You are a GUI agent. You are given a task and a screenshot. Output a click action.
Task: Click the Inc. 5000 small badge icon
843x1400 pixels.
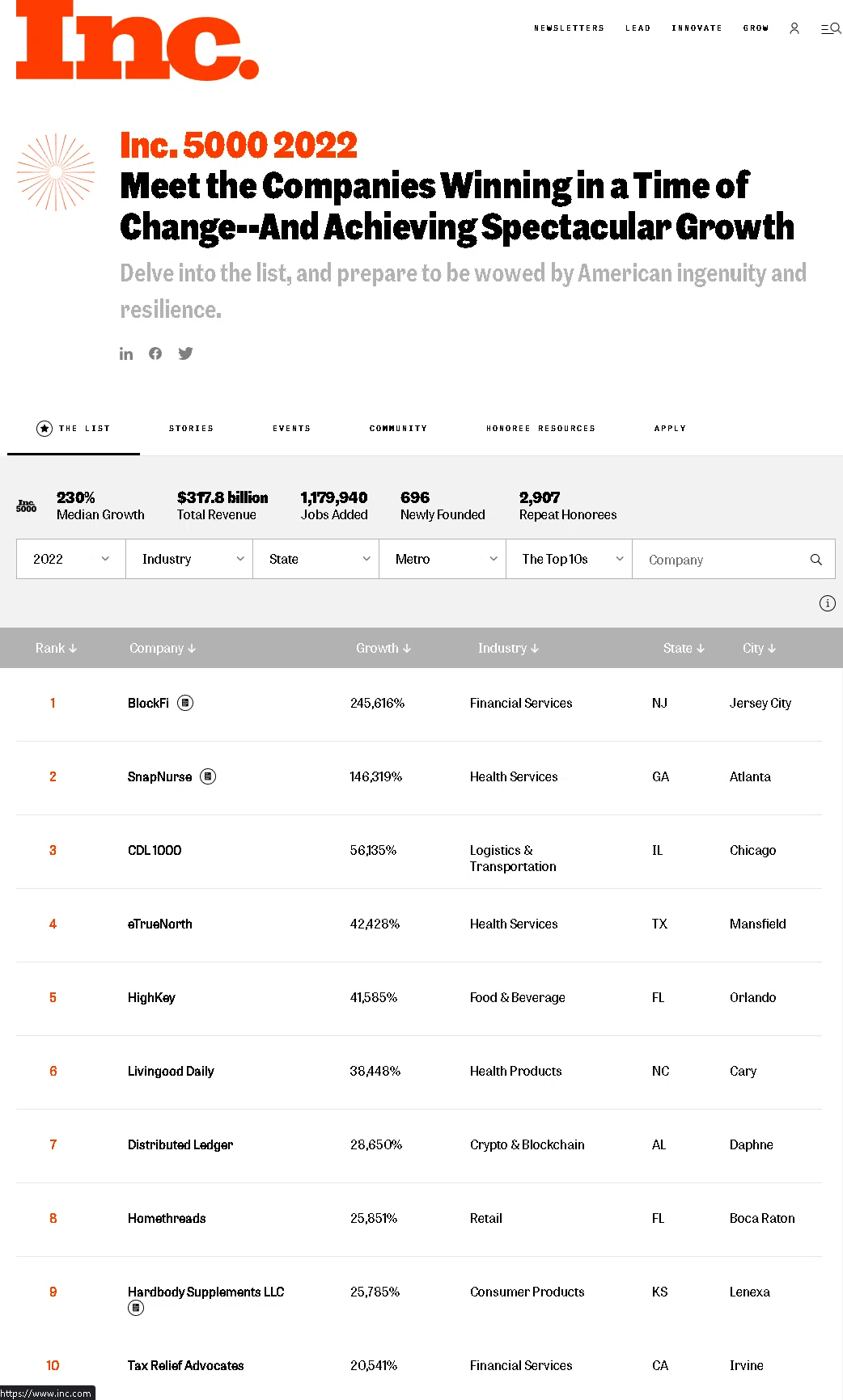click(x=27, y=505)
